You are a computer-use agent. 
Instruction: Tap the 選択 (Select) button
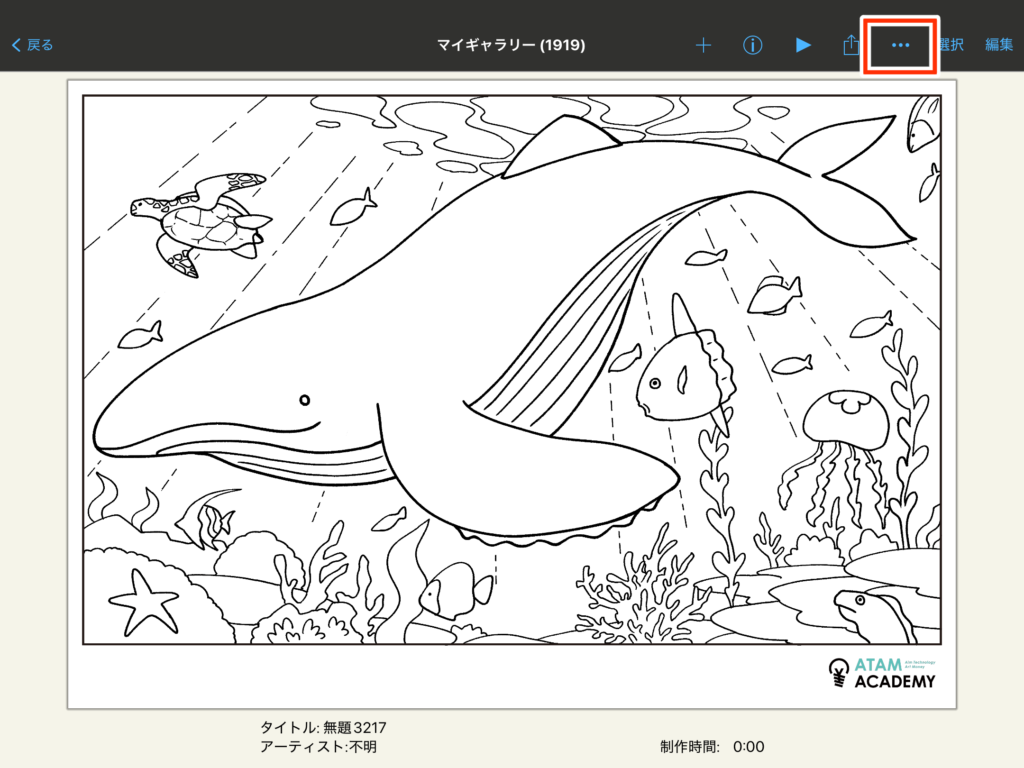coord(951,45)
